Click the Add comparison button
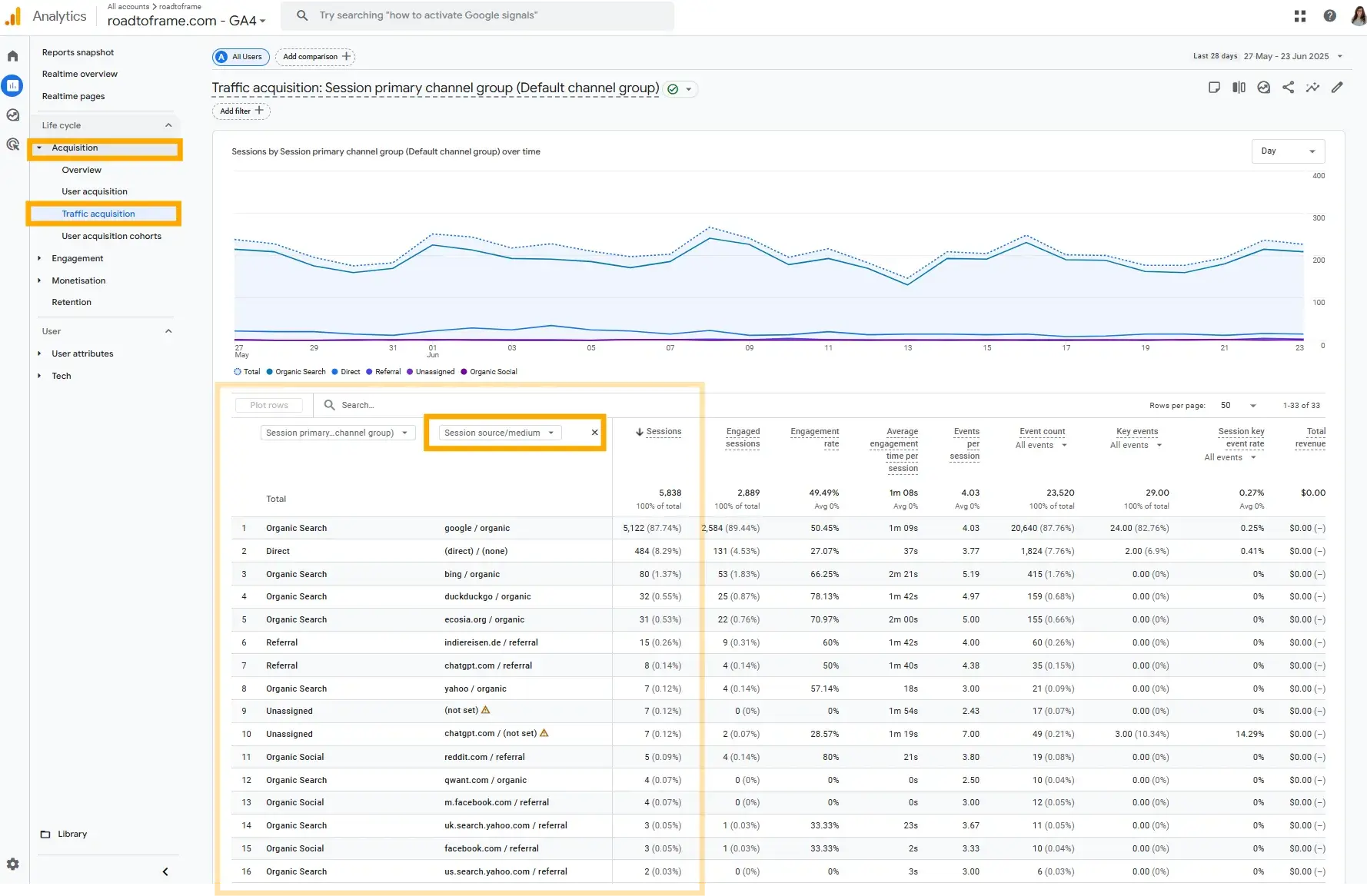This screenshot has width=1367, height=896. pyautogui.click(x=314, y=56)
